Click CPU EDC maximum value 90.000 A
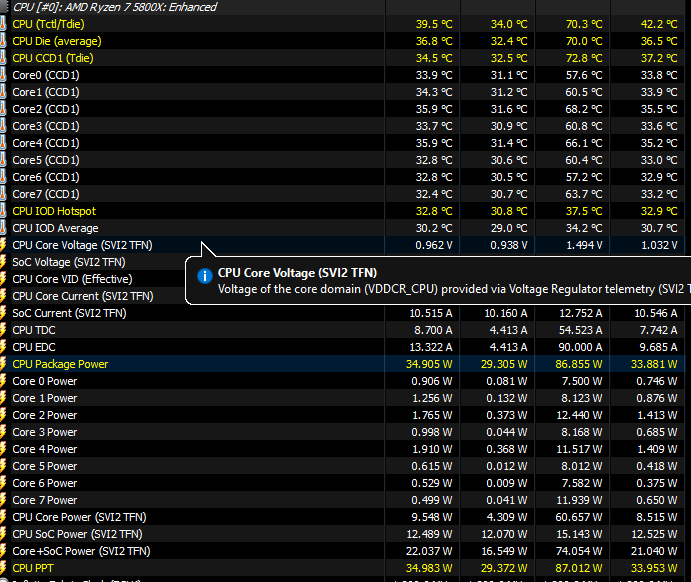This screenshot has width=691, height=582. pos(580,347)
